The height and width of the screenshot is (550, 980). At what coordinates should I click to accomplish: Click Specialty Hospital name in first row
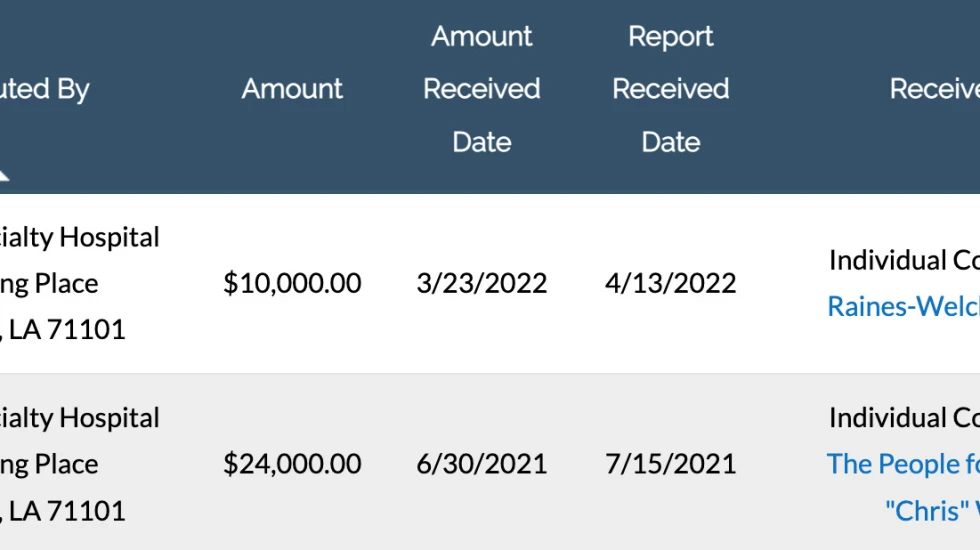pyautogui.click(x=80, y=238)
